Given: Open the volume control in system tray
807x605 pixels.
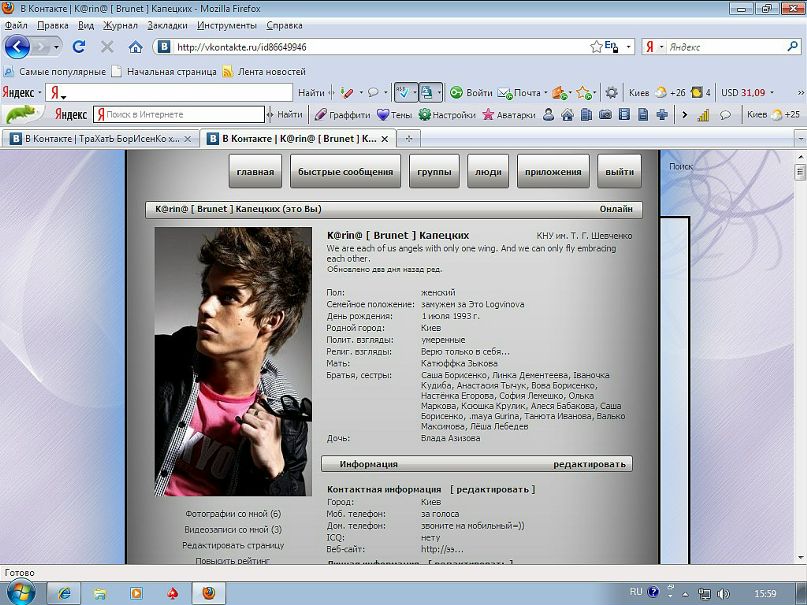Looking at the screenshot, I should (x=723, y=594).
